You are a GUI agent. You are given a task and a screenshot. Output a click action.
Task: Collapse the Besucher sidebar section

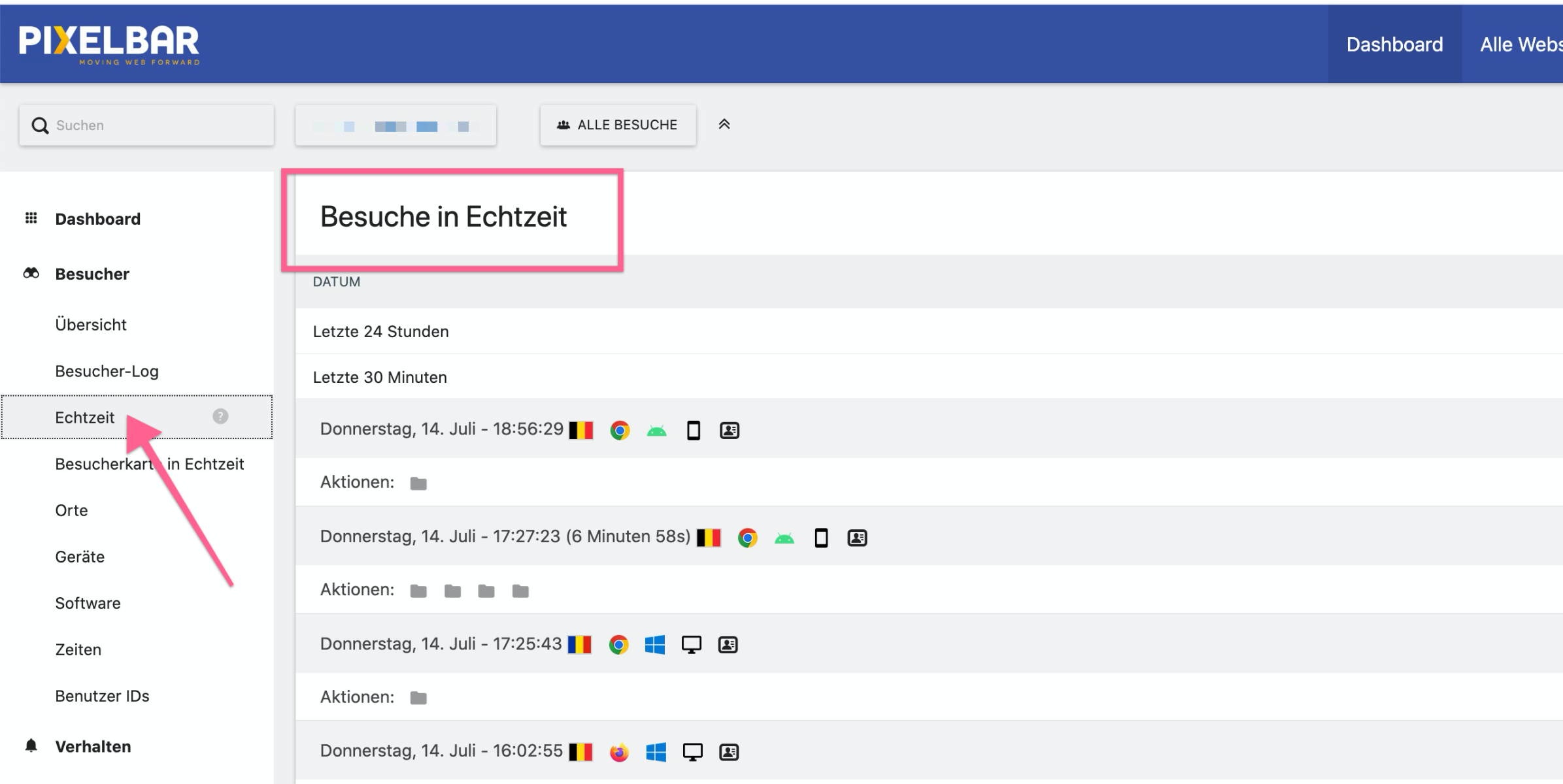pyautogui.click(x=92, y=274)
